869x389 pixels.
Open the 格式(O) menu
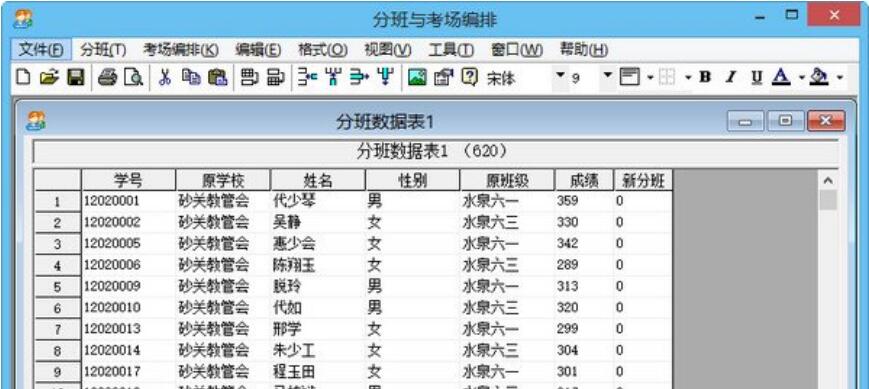coord(323,50)
